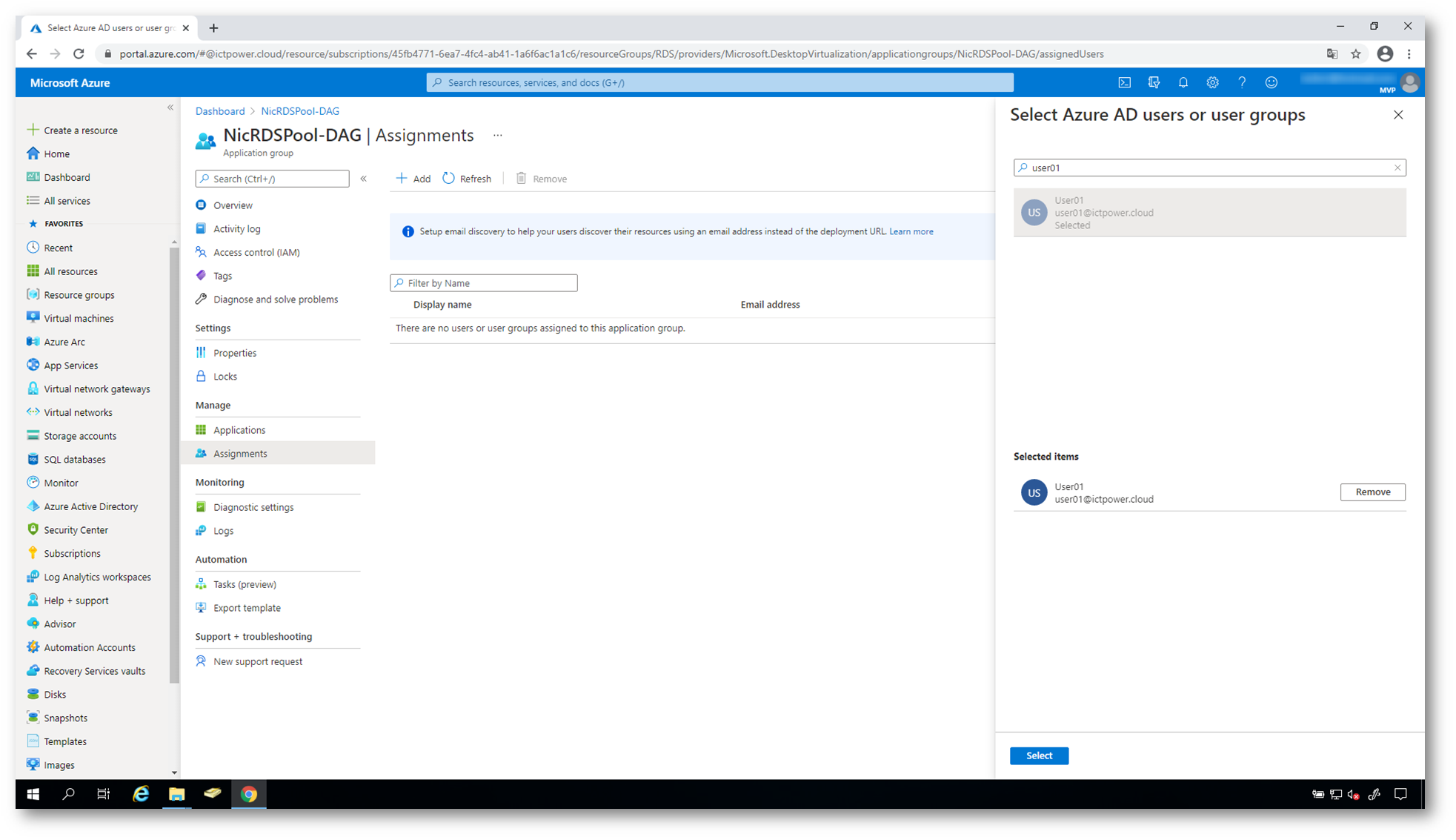Screen dimensions: 1456x840
Task: Focus the global Search resources field
Action: pos(719,82)
